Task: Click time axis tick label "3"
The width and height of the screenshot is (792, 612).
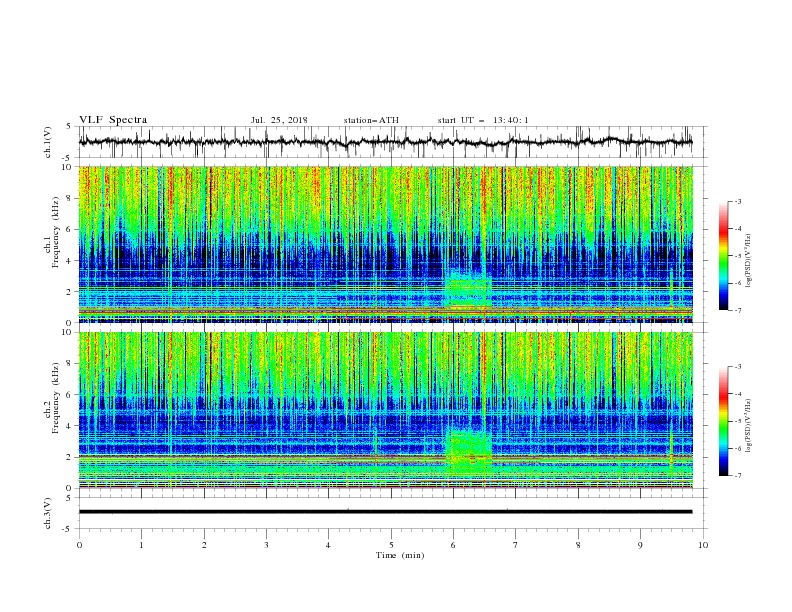Action: pyautogui.click(x=266, y=545)
